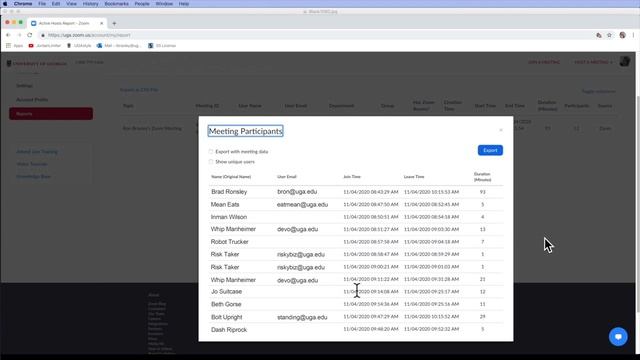This screenshot has height=360, width=640.
Task: Click Whip Manheimer joined at 09:11:22 AM
Action: click(x=233, y=280)
